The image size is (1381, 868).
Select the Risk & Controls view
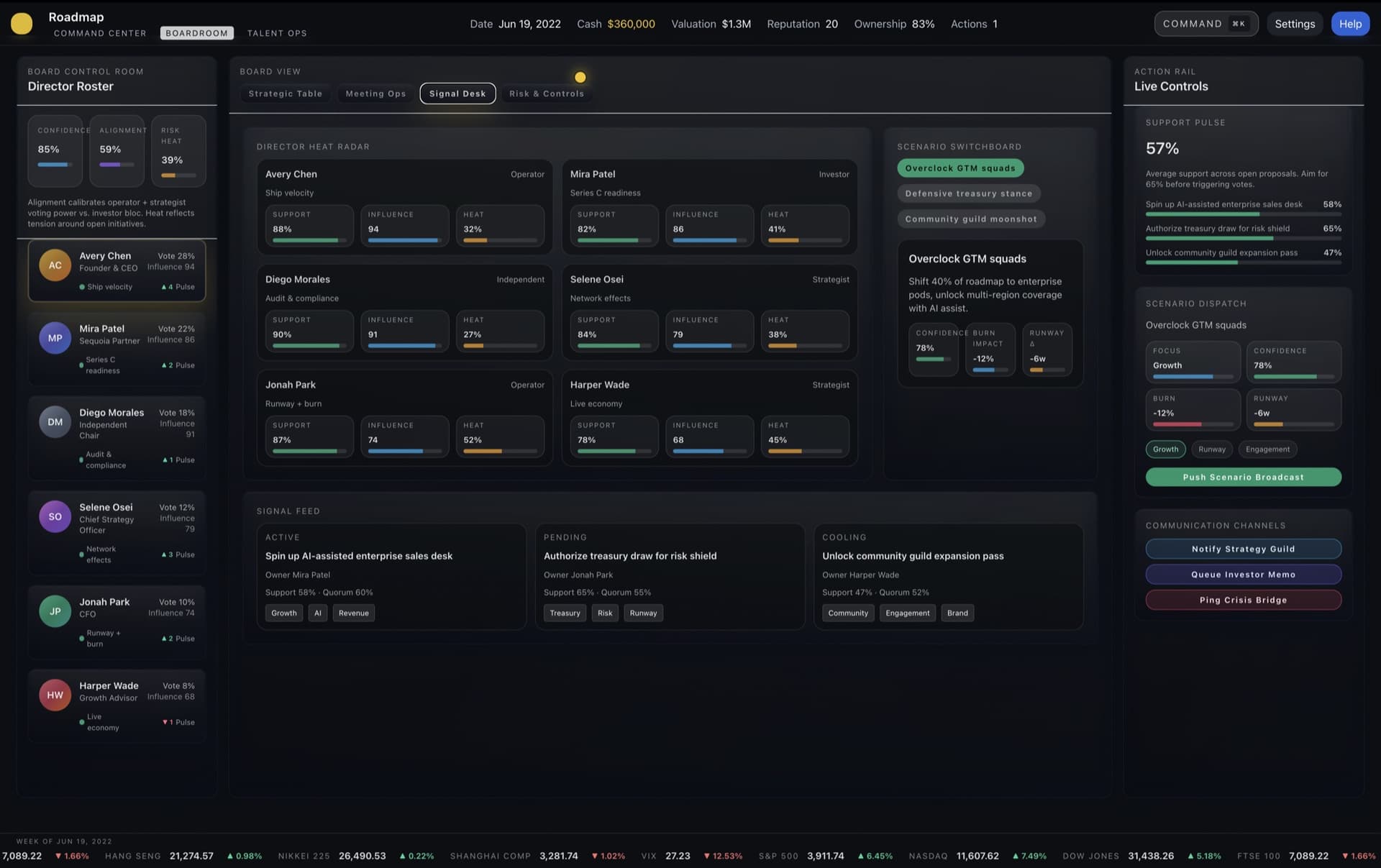tap(546, 93)
